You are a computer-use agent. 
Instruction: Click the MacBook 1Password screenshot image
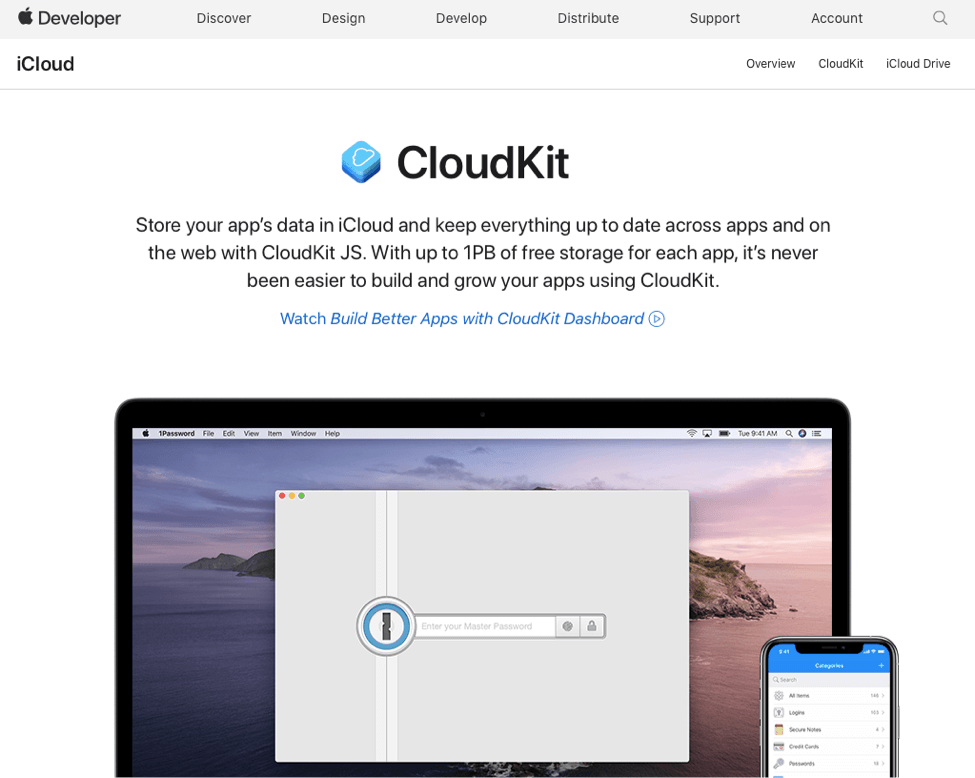[483, 588]
